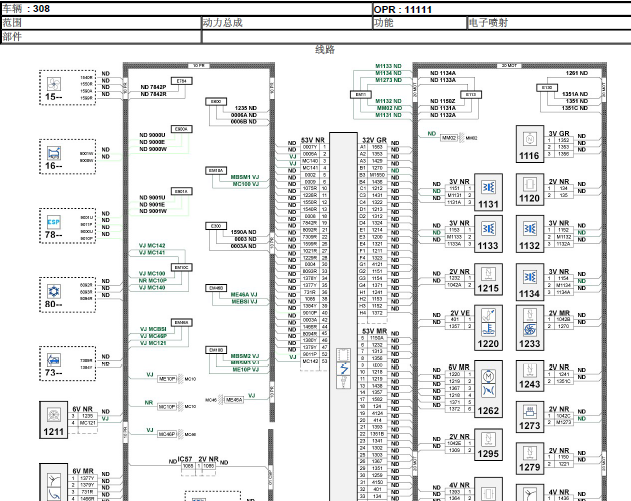Click the car symbol in the 73-- box
The width and height of the screenshot is (631, 501).
pyautogui.click(x=54, y=360)
